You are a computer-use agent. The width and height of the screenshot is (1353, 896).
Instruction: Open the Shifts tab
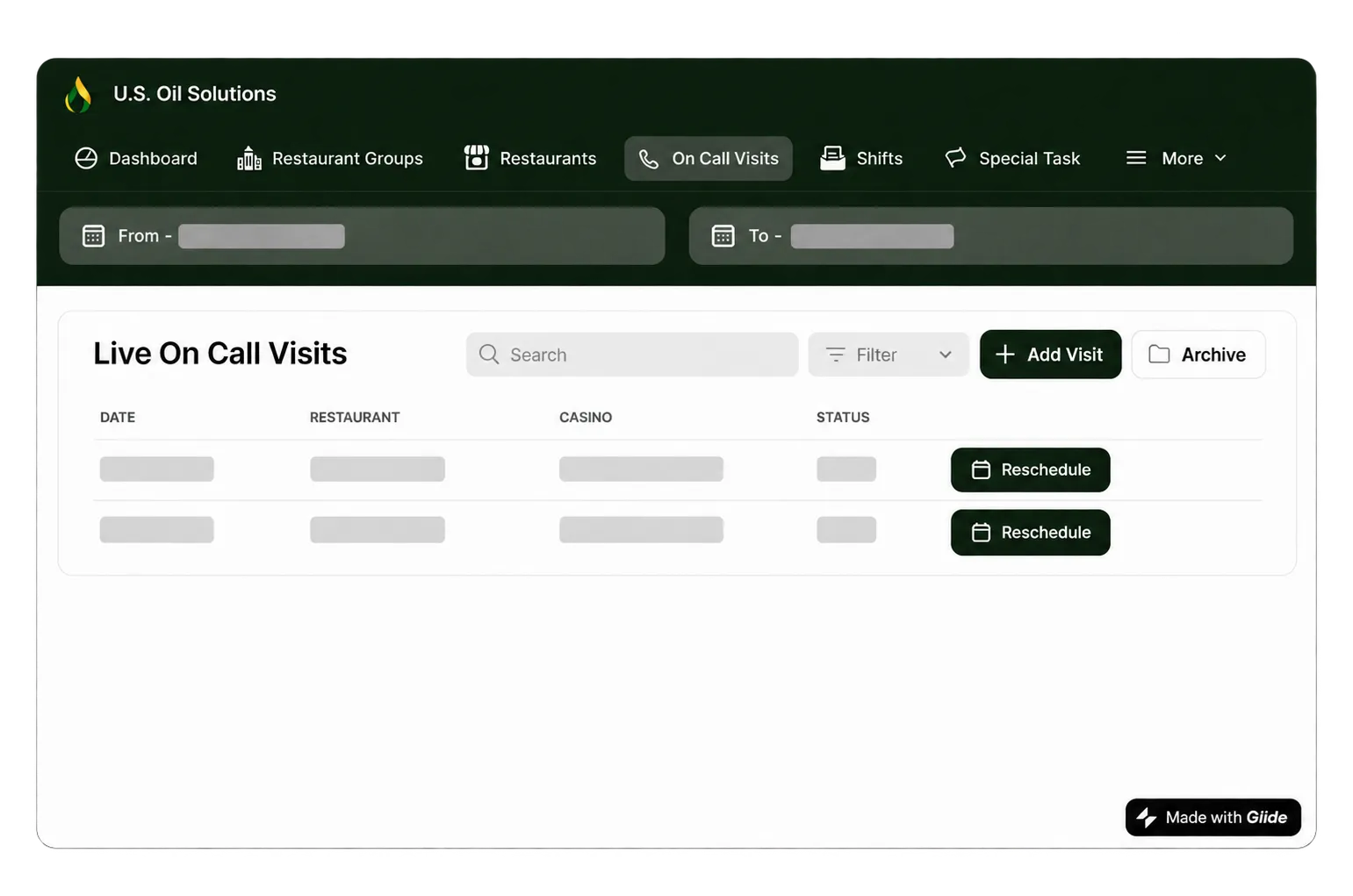(861, 159)
